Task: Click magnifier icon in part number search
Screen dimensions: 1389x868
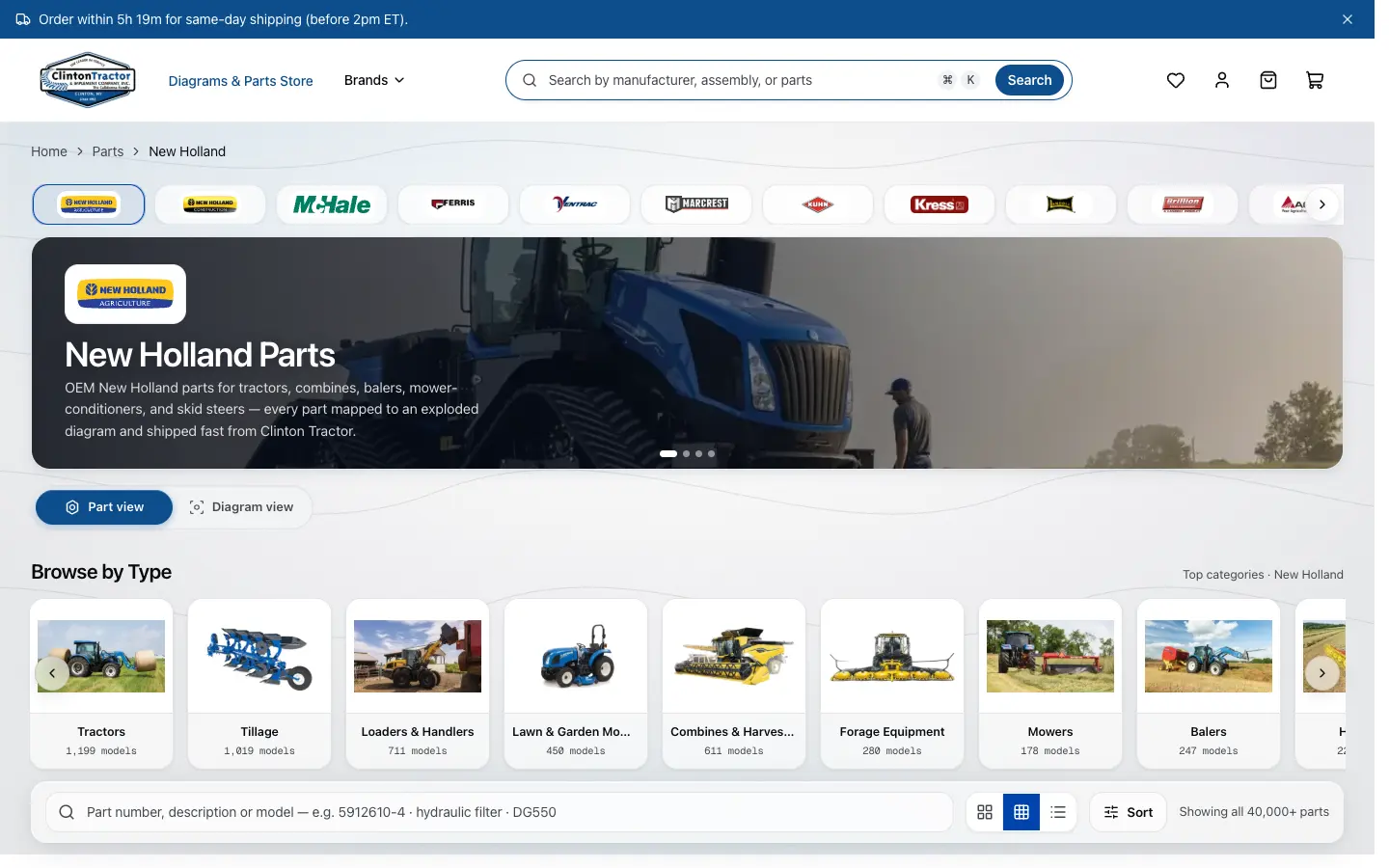Action: coord(67,812)
